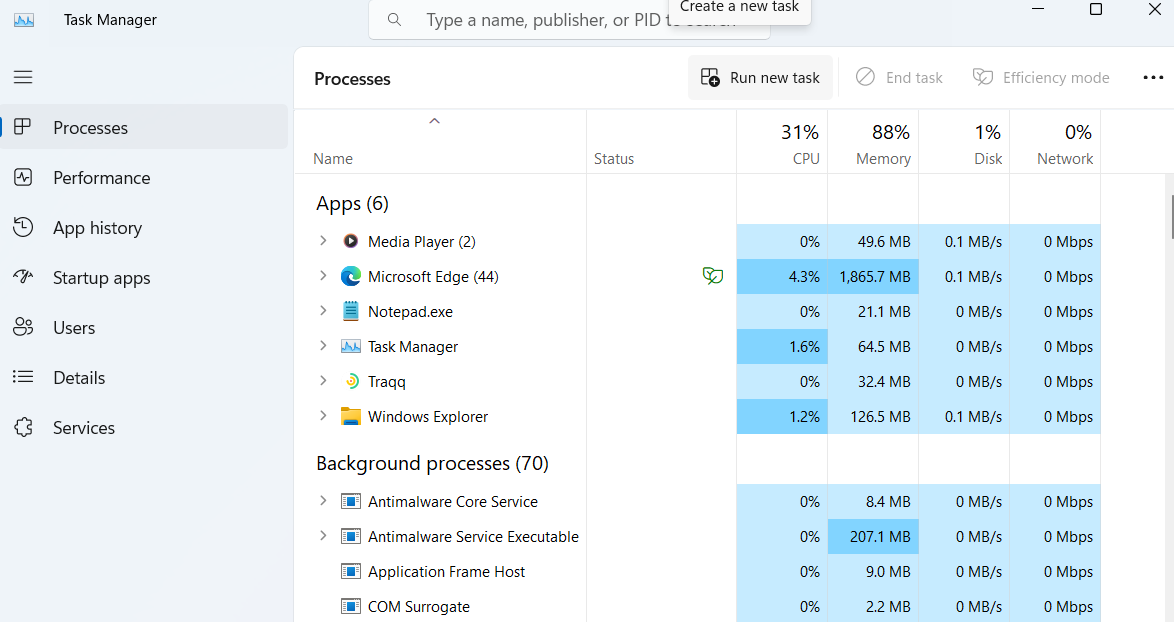Screen dimensions: 1174x622
Task: Expand the Task Manager process row
Action: click(x=323, y=346)
